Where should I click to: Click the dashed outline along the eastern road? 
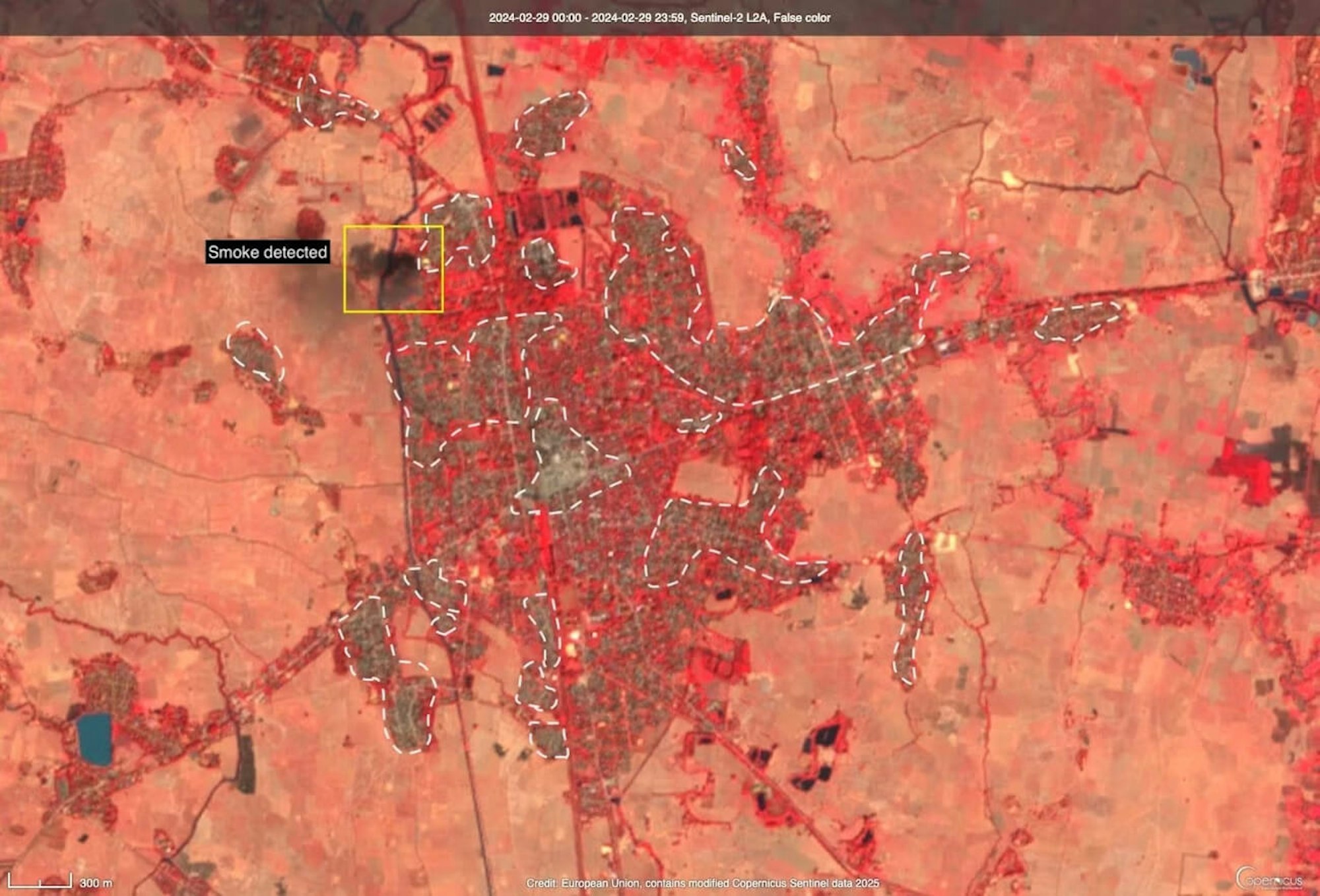1077,321
